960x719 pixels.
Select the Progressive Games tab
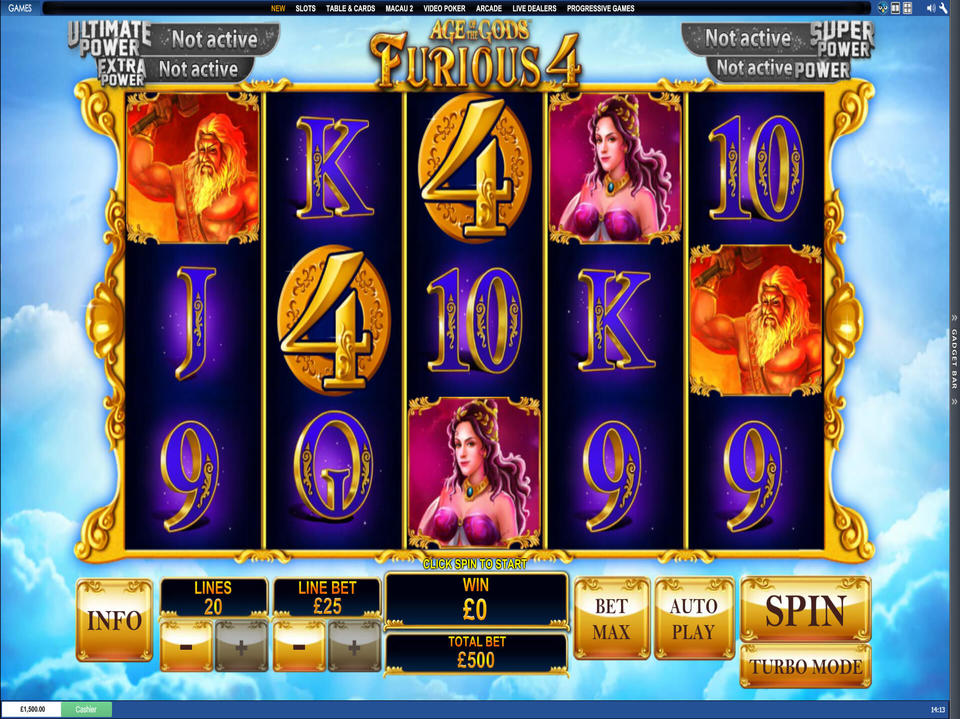[601, 8]
